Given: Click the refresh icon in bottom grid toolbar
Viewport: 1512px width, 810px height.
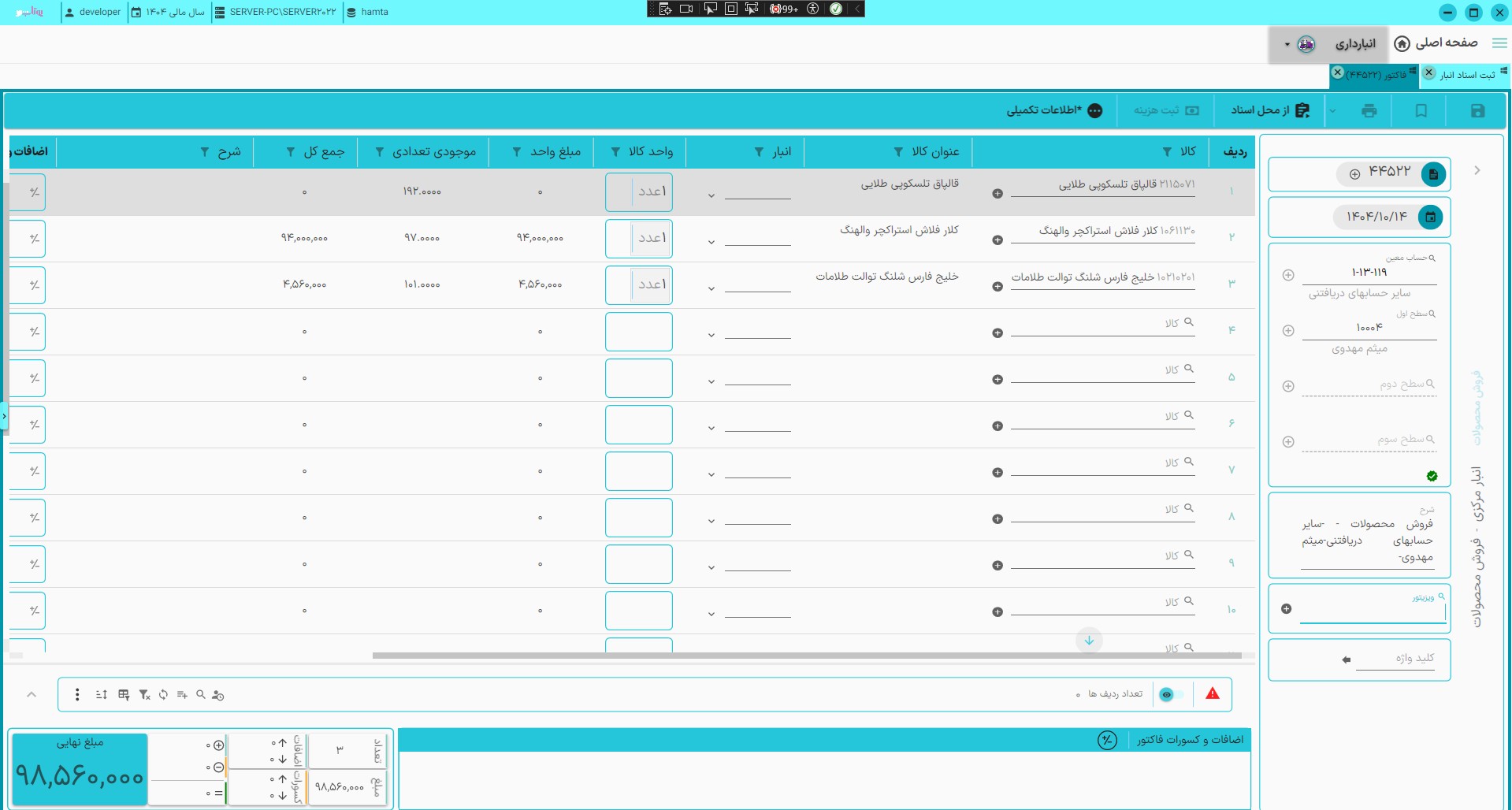Looking at the screenshot, I should tap(163, 695).
